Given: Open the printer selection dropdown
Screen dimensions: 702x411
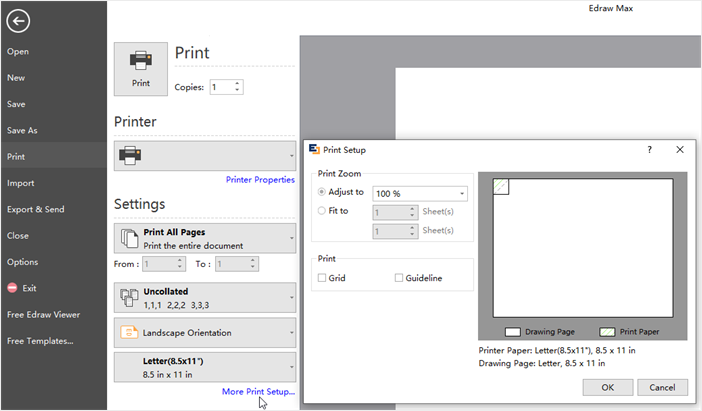Looking at the screenshot, I should coord(291,156).
